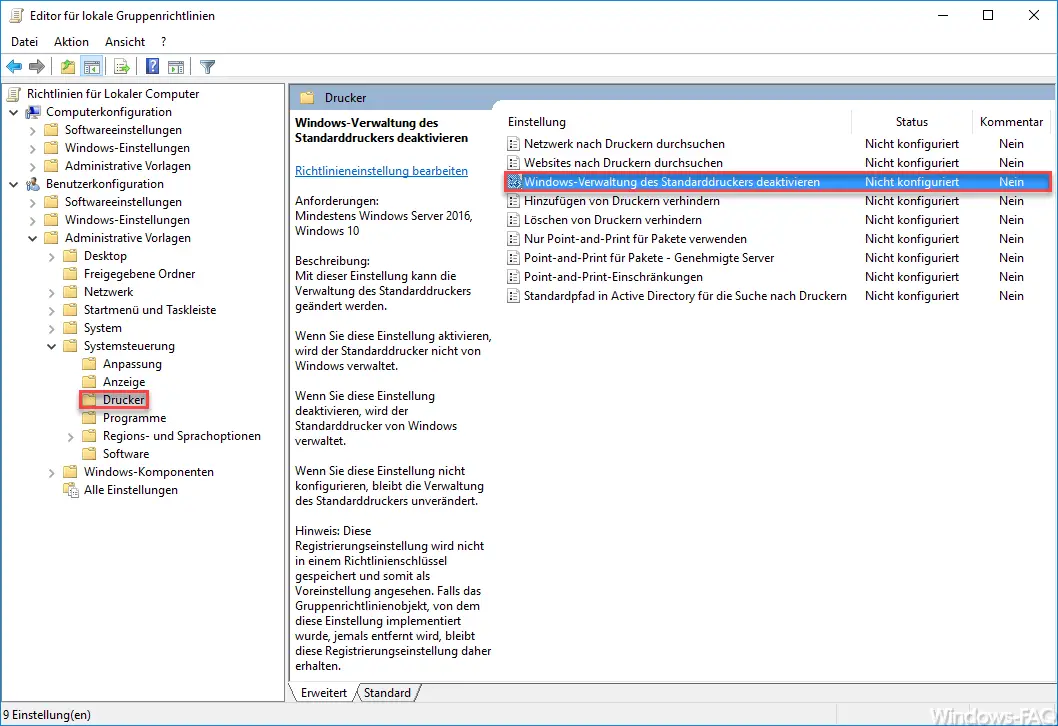Collapse Administrative Vorlagen under Benutzerkonfiguration

point(32,238)
